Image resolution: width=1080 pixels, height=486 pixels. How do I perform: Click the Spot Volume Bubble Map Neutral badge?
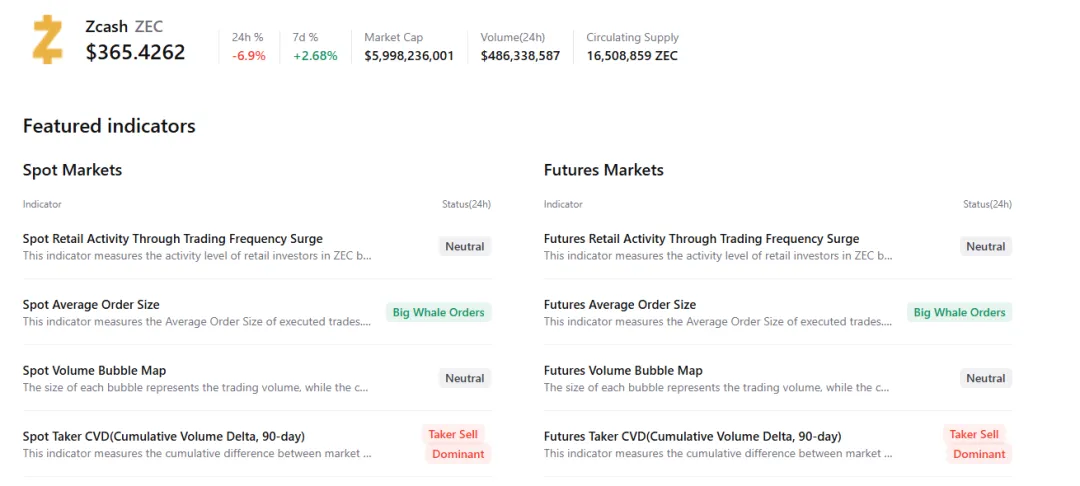point(465,379)
